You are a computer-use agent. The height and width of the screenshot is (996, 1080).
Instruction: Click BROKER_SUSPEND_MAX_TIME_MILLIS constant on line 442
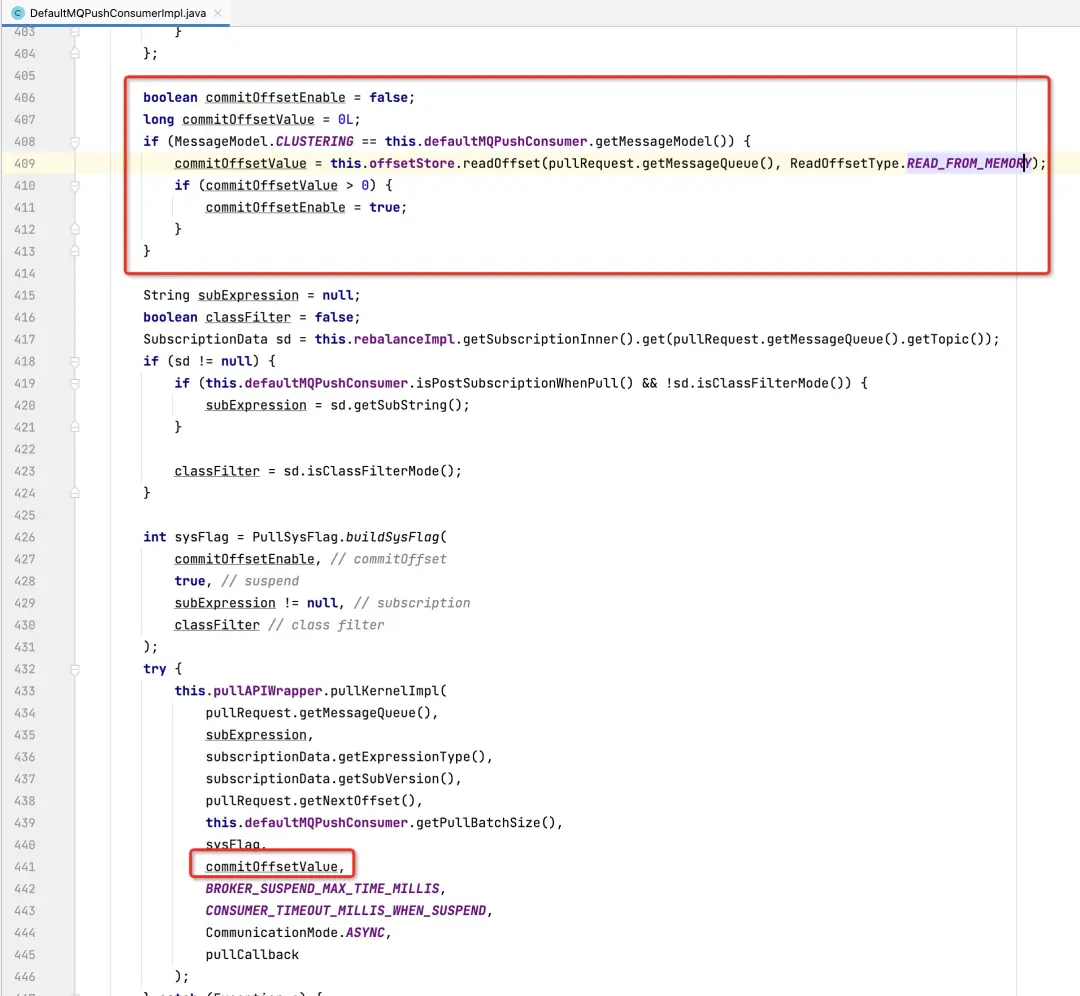pyautogui.click(x=322, y=889)
